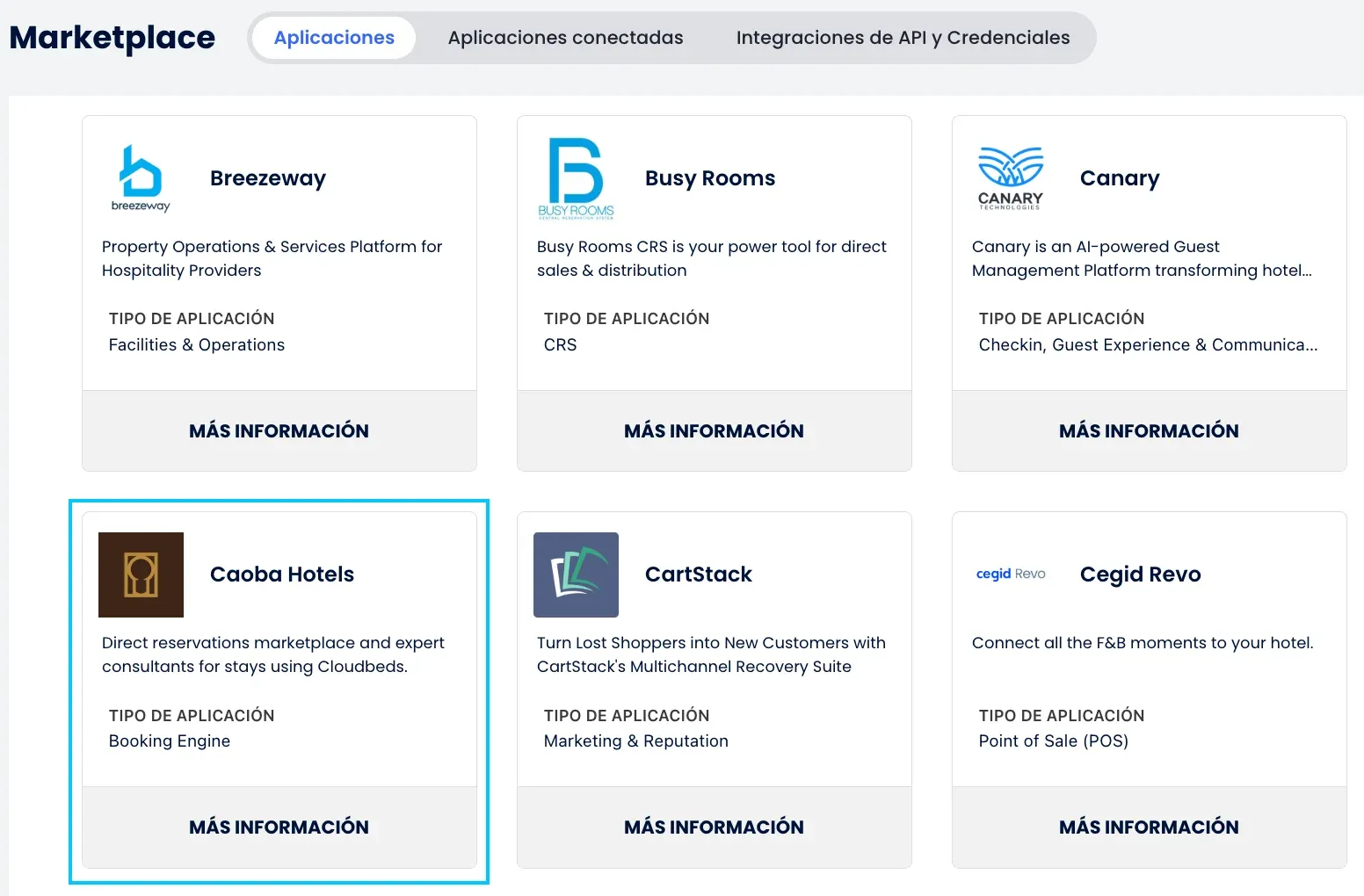This screenshot has height=896, width=1364.
Task: Click the cegid Revo logo
Action: click(x=1011, y=574)
